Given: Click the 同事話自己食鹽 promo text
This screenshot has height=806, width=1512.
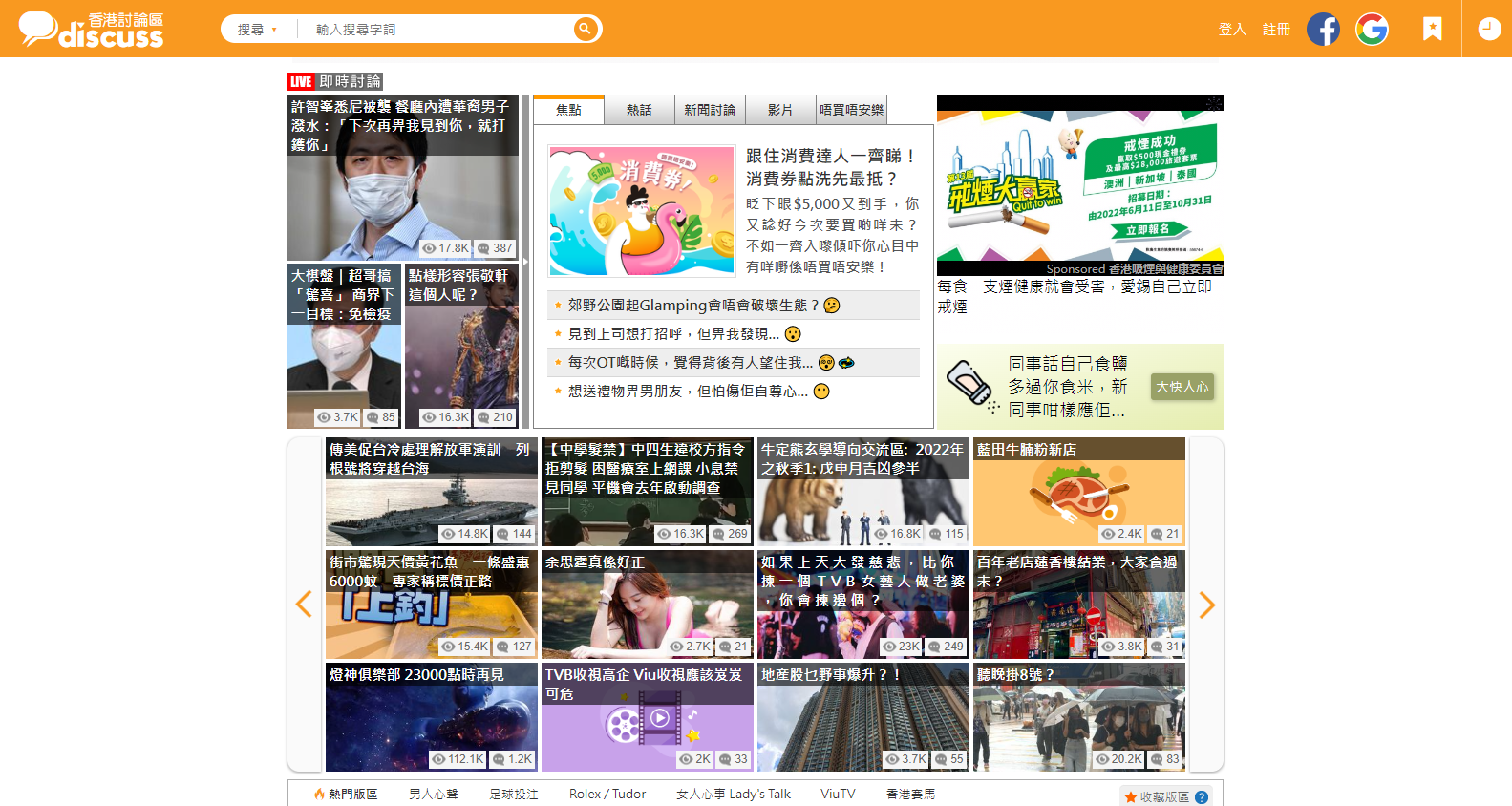Looking at the screenshot, I should tap(1068, 387).
